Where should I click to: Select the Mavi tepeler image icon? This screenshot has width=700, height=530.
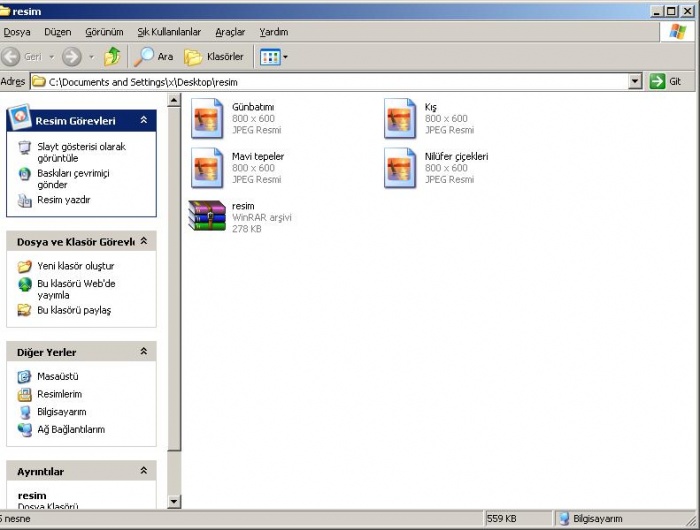tap(207, 168)
